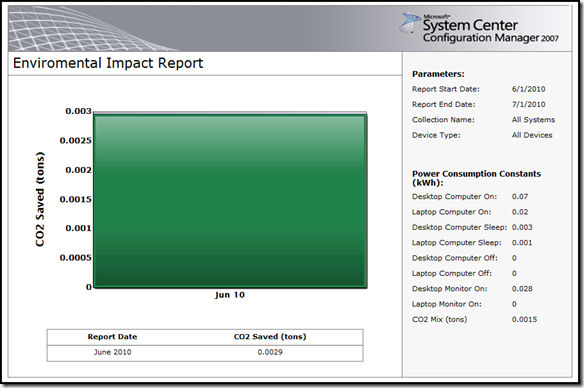Click the CO2 Saved (tons) column header
The width and height of the screenshot is (584, 388).
(270, 337)
